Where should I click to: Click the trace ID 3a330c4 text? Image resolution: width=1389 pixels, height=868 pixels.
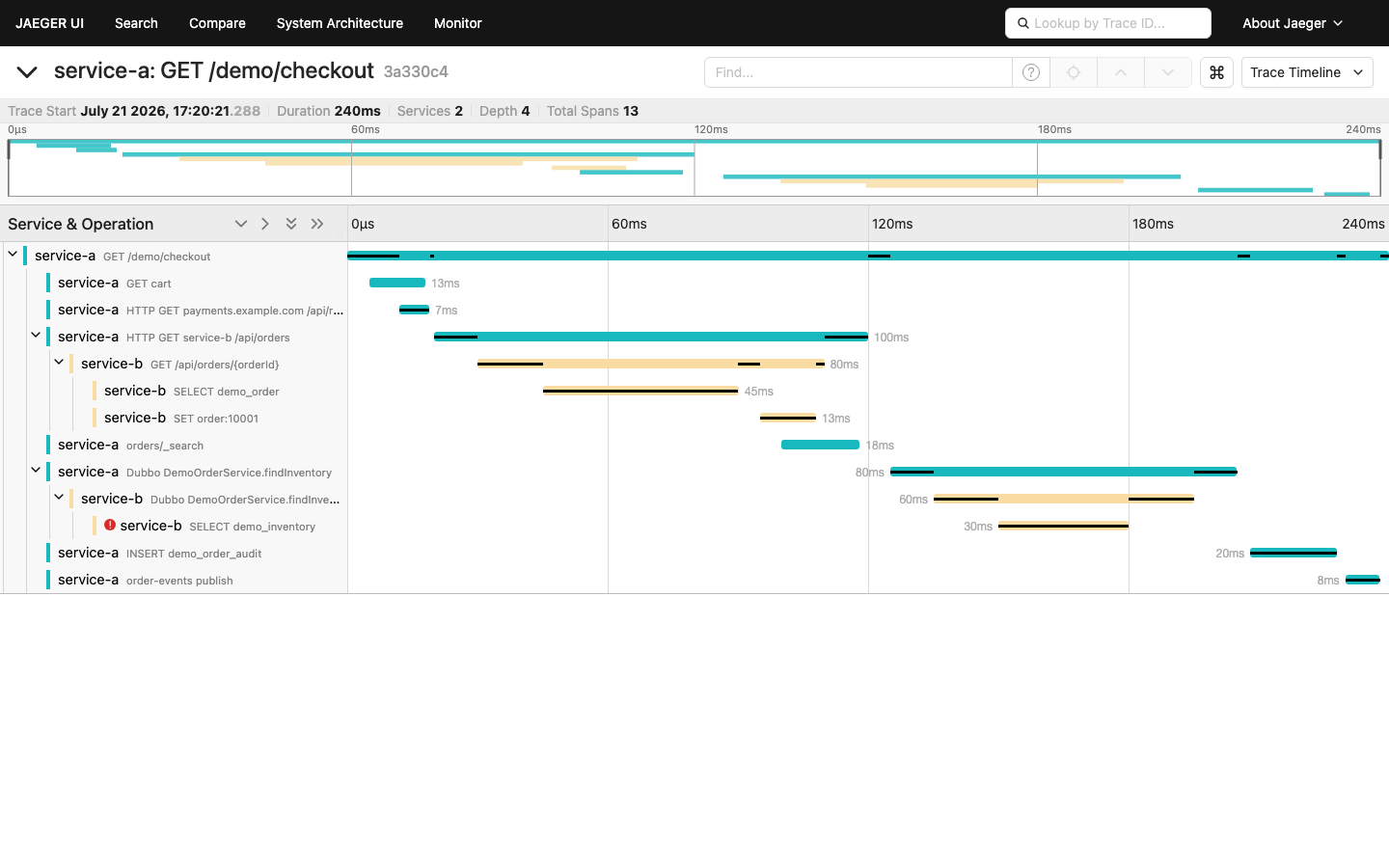pos(416,71)
